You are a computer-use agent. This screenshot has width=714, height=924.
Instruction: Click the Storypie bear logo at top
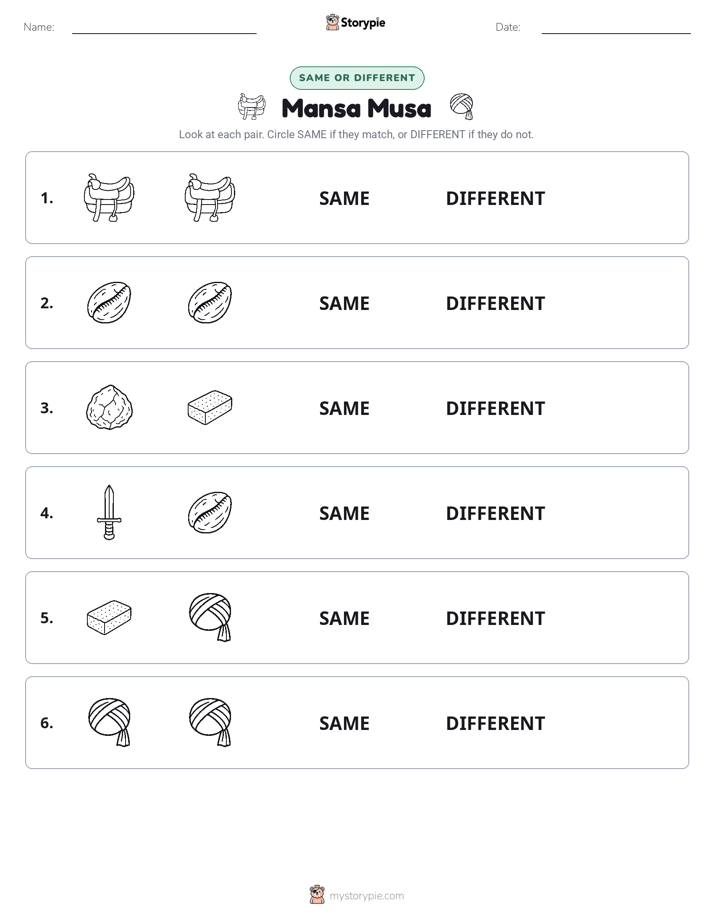click(x=332, y=22)
